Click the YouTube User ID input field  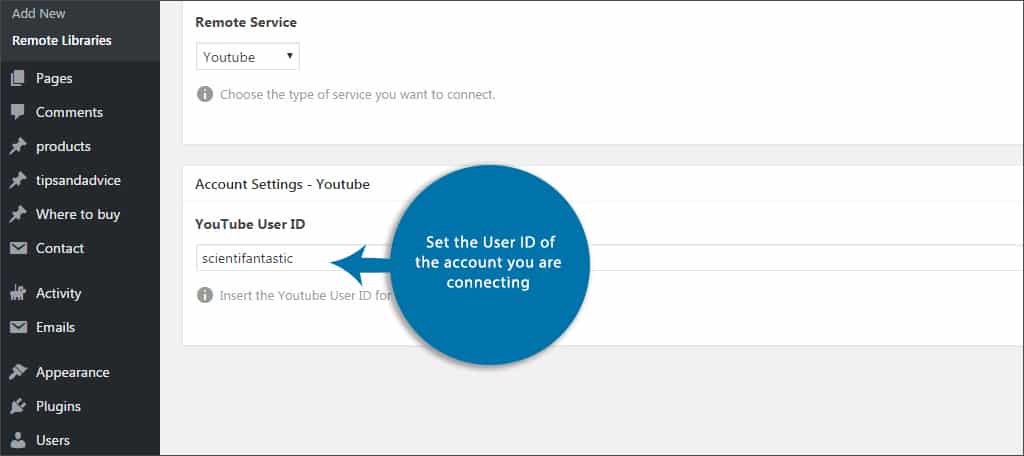(x=609, y=259)
